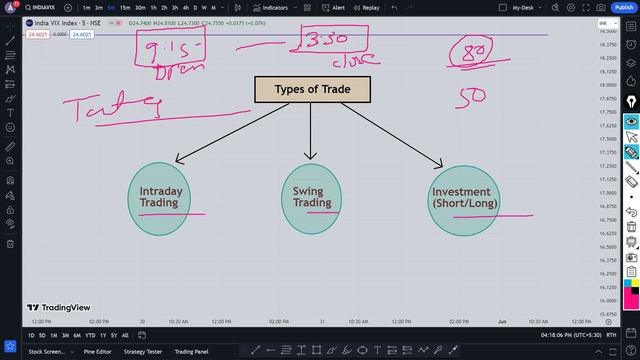The width and height of the screenshot is (640, 360).
Task: Click the remove objects trash icon in left sidebar
Action: [10, 244]
